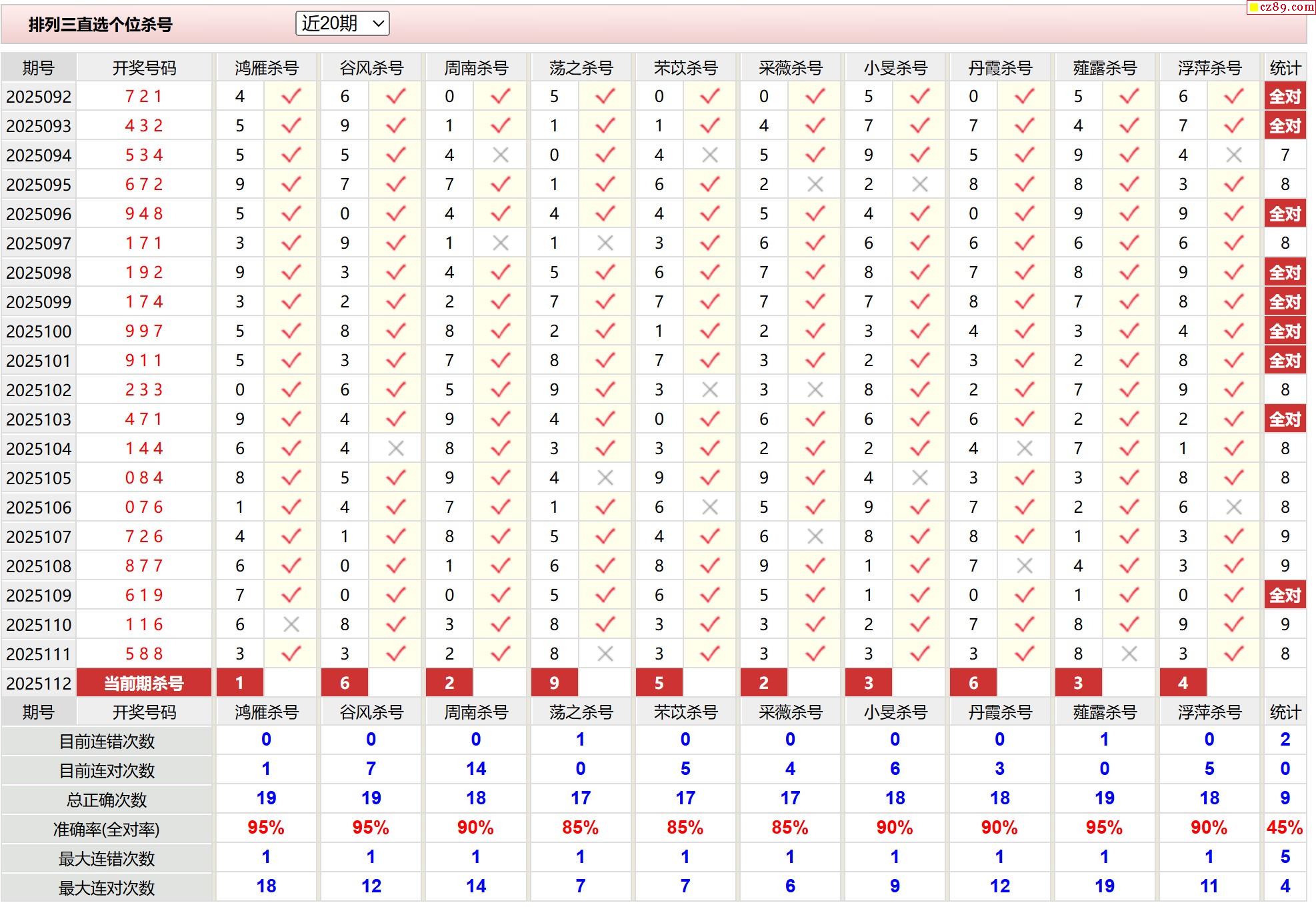The image size is (1316, 909).
Task: Click 周南 current streak value 14
Action: coord(476,770)
